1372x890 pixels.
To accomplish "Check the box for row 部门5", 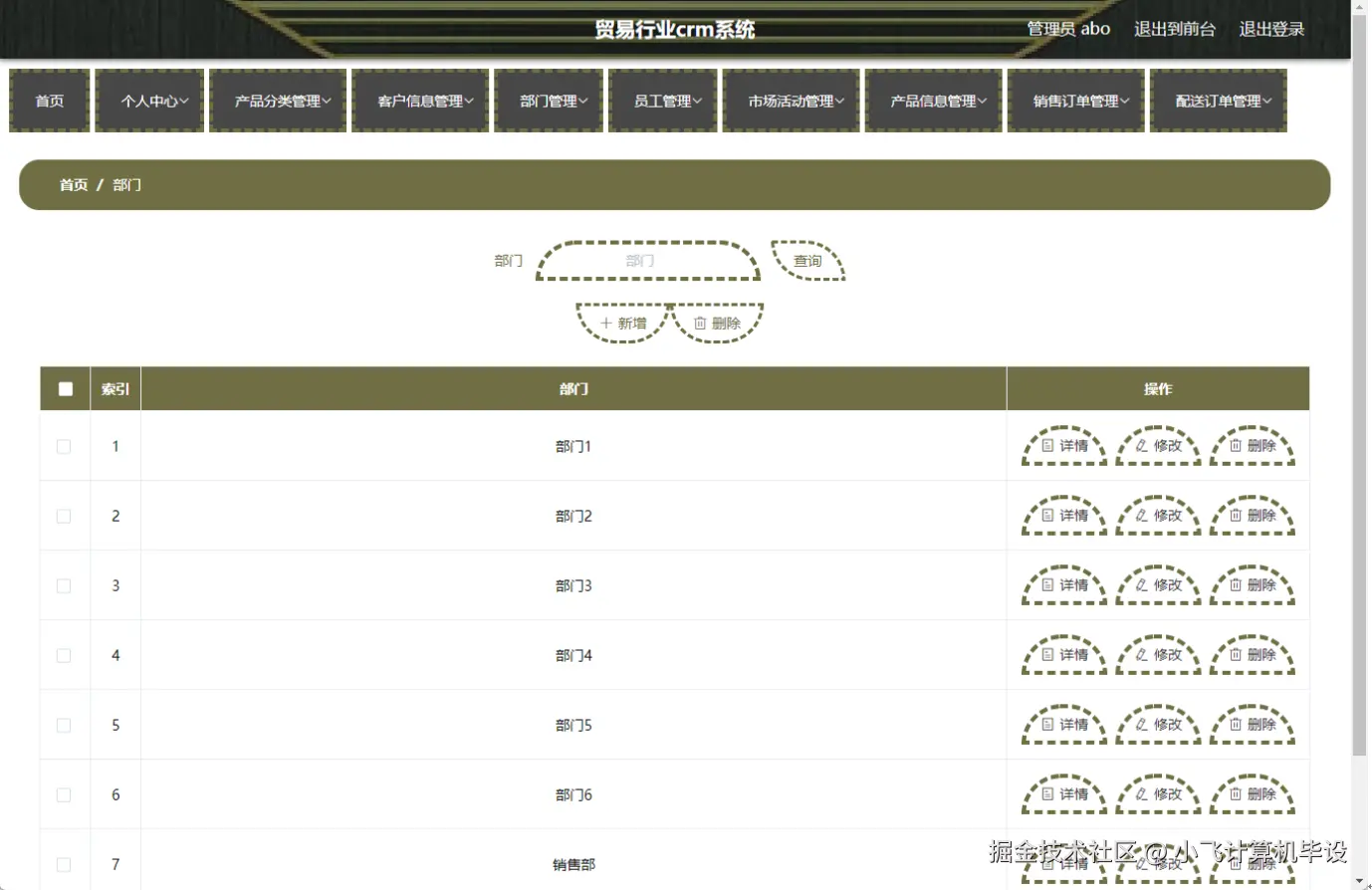I will pyautogui.click(x=64, y=726).
